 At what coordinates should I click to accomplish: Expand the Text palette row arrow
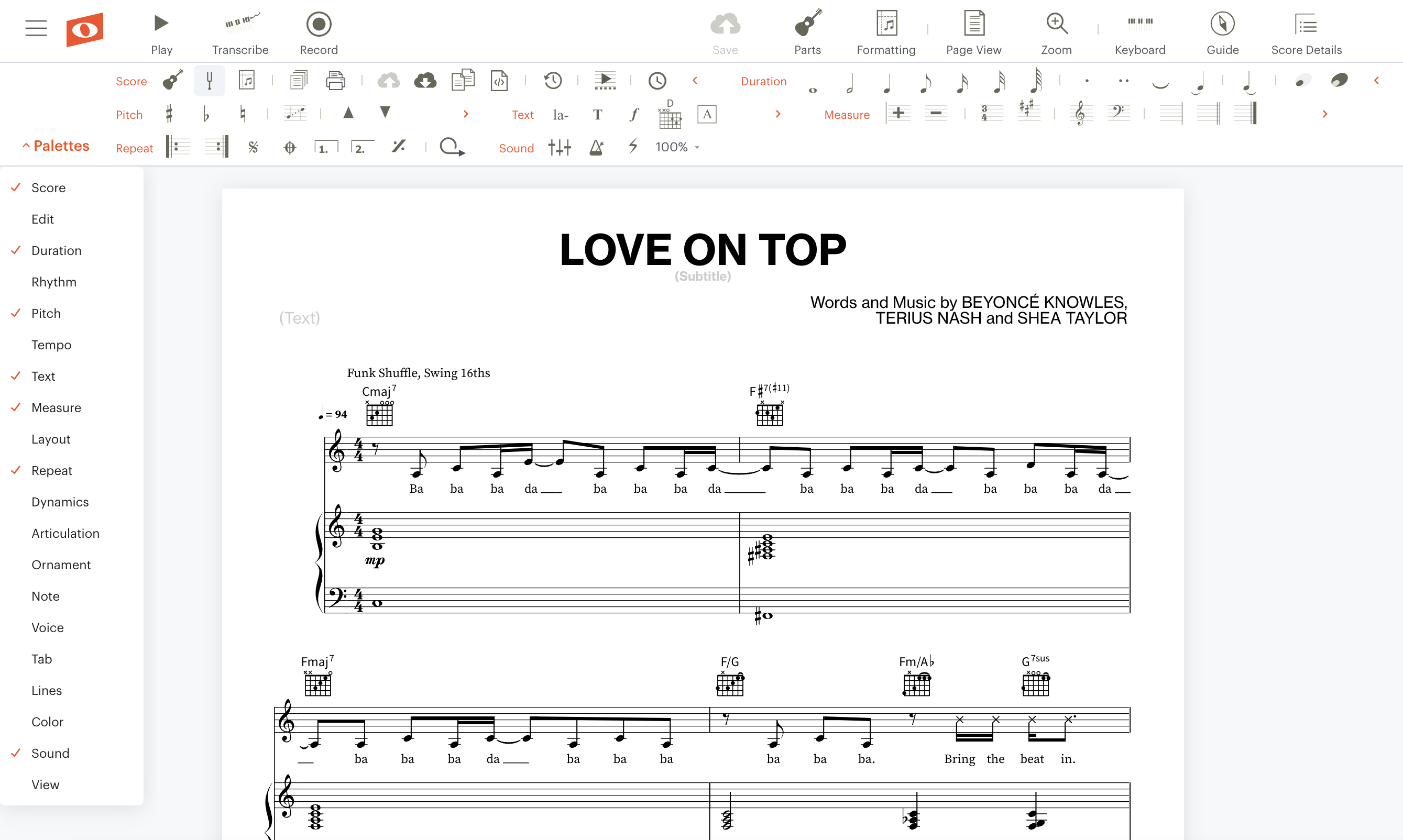(x=778, y=114)
